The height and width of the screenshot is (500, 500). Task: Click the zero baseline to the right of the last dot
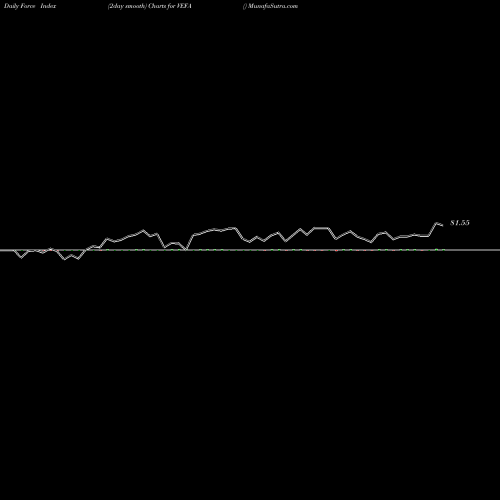coord(473,250)
